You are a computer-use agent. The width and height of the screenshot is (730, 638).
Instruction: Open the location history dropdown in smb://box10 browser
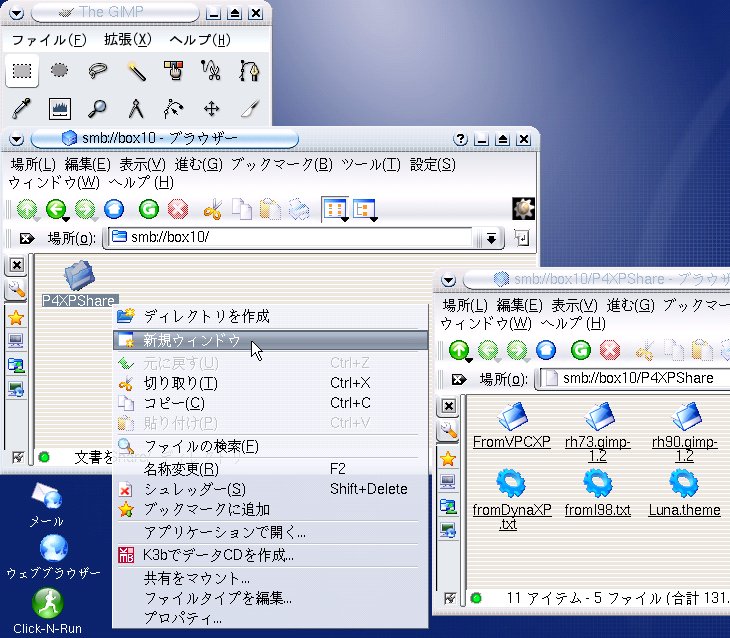[491, 238]
